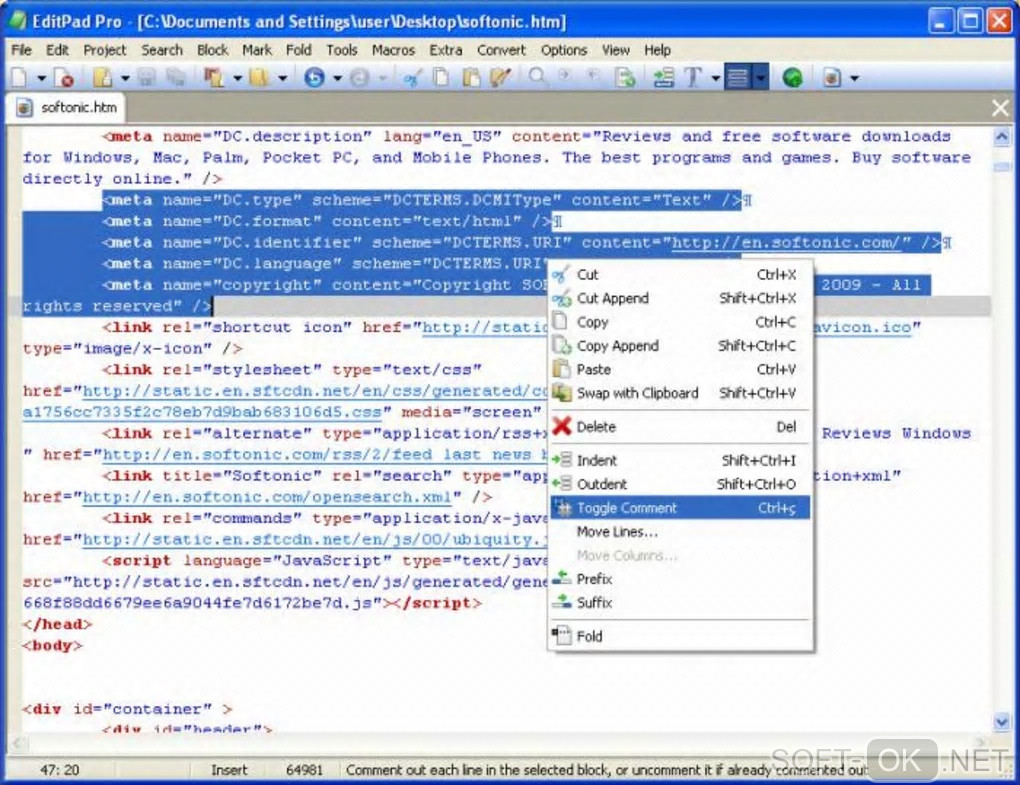The height and width of the screenshot is (785, 1020).
Task: Click the Paste clipboard toolbar icon
Action: (x=471, y=78)
